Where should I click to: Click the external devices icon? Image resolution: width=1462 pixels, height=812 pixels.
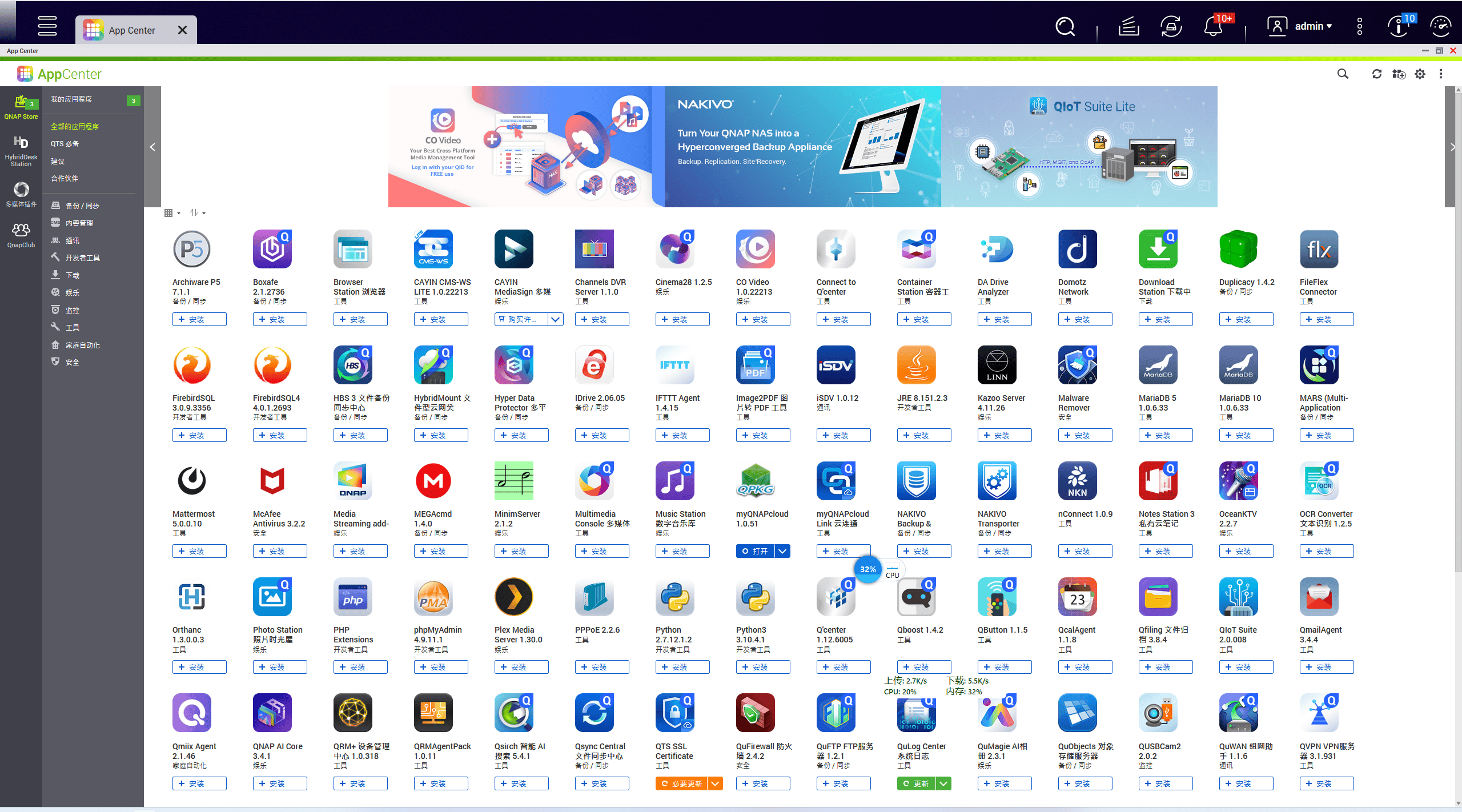point(1171,26)
